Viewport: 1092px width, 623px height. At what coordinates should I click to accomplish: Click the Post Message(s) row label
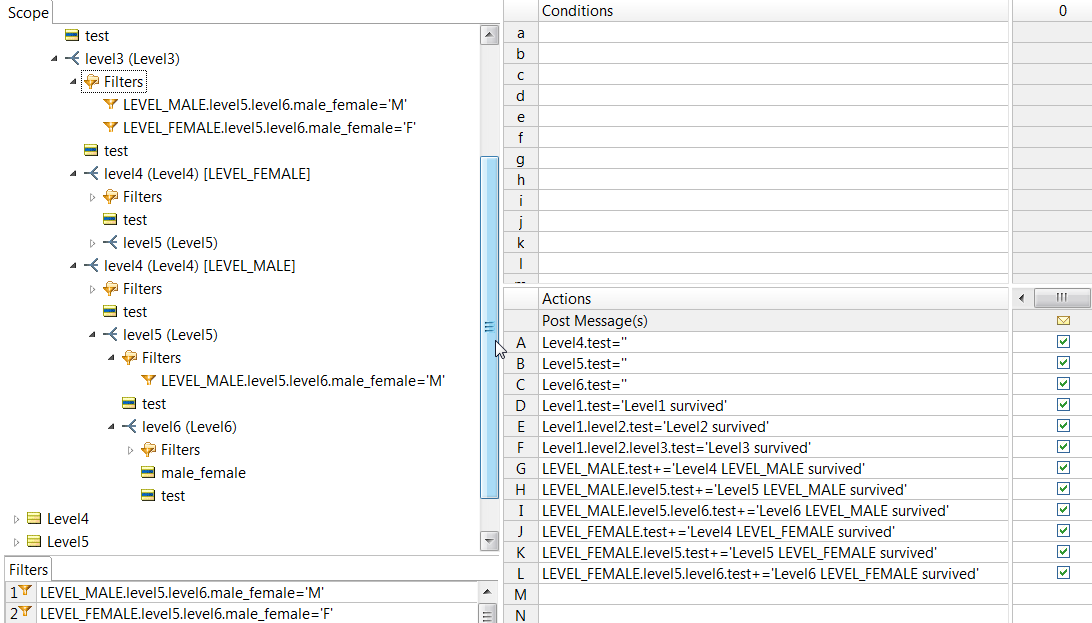(595, 321)
